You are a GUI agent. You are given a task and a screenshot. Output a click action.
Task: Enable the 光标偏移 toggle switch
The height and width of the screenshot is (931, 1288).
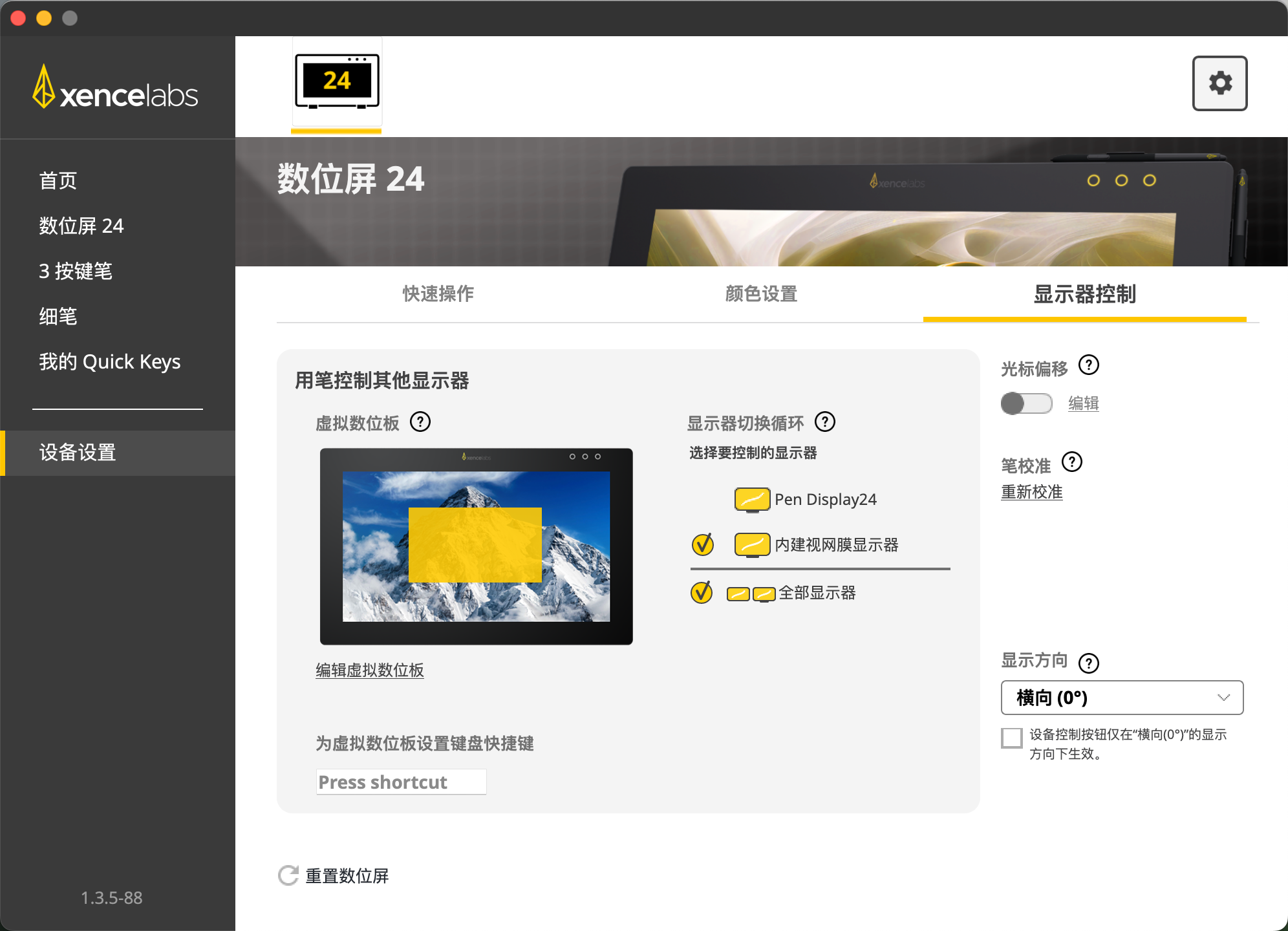pos(1026,403)
